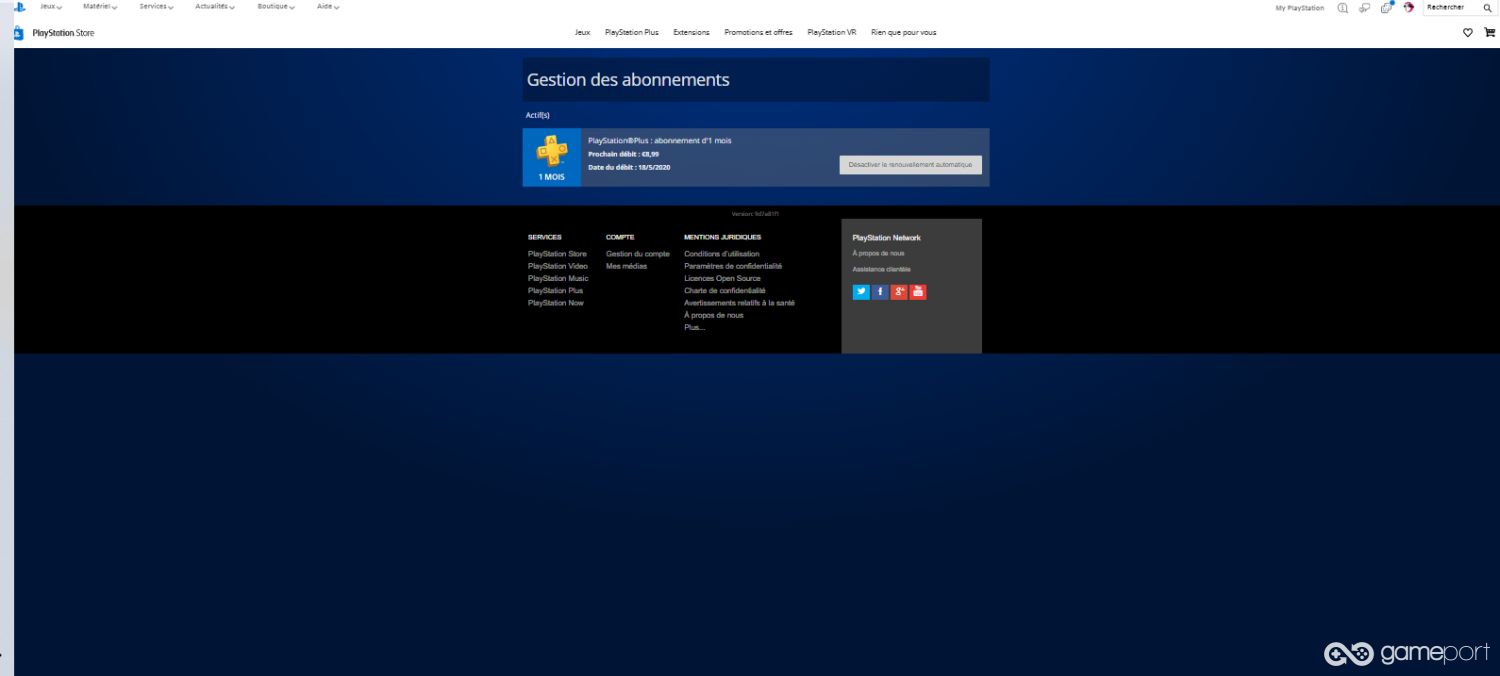This screenshot has height=676, width=1500.
Task: Open Gestion du compte footer link
Action: tap(638, 254)
